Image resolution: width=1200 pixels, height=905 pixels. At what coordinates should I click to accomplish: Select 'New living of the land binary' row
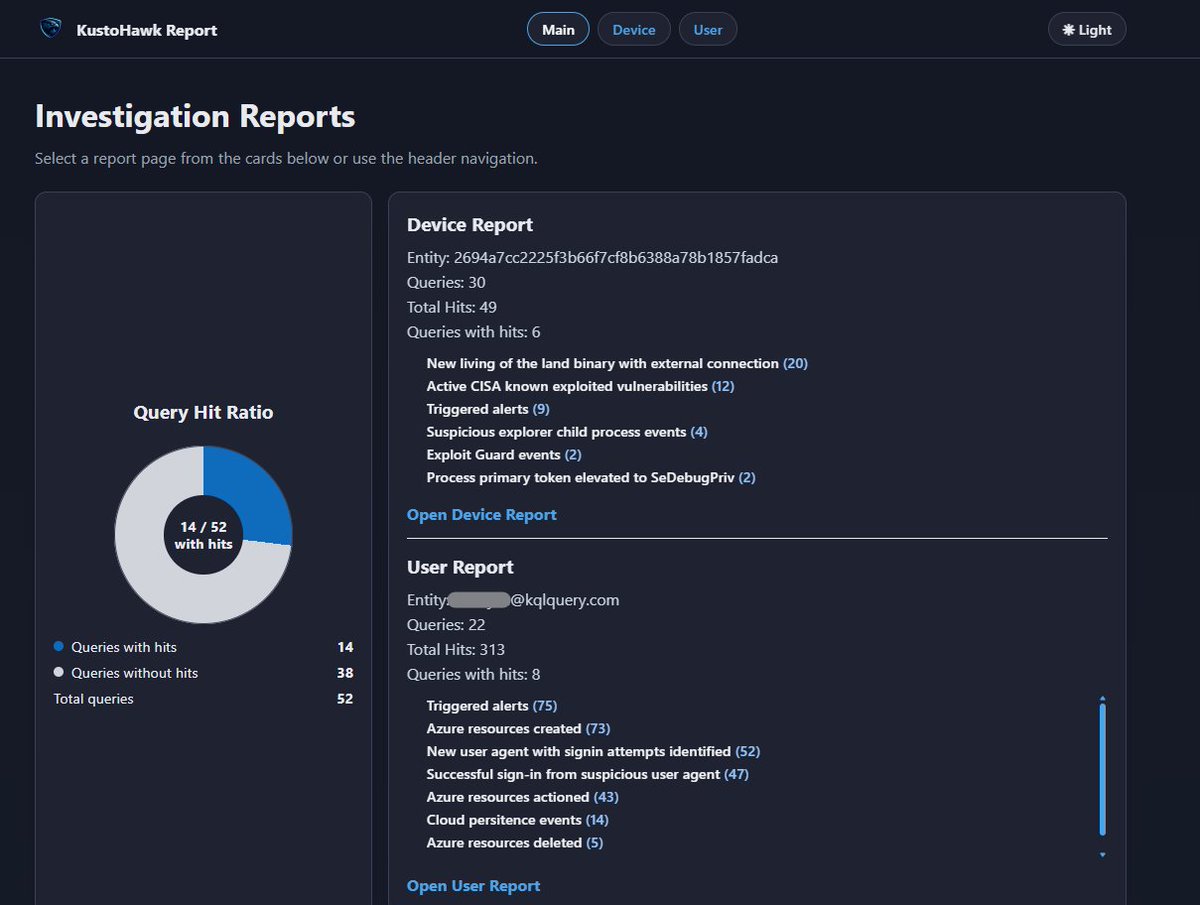point(617,364)
